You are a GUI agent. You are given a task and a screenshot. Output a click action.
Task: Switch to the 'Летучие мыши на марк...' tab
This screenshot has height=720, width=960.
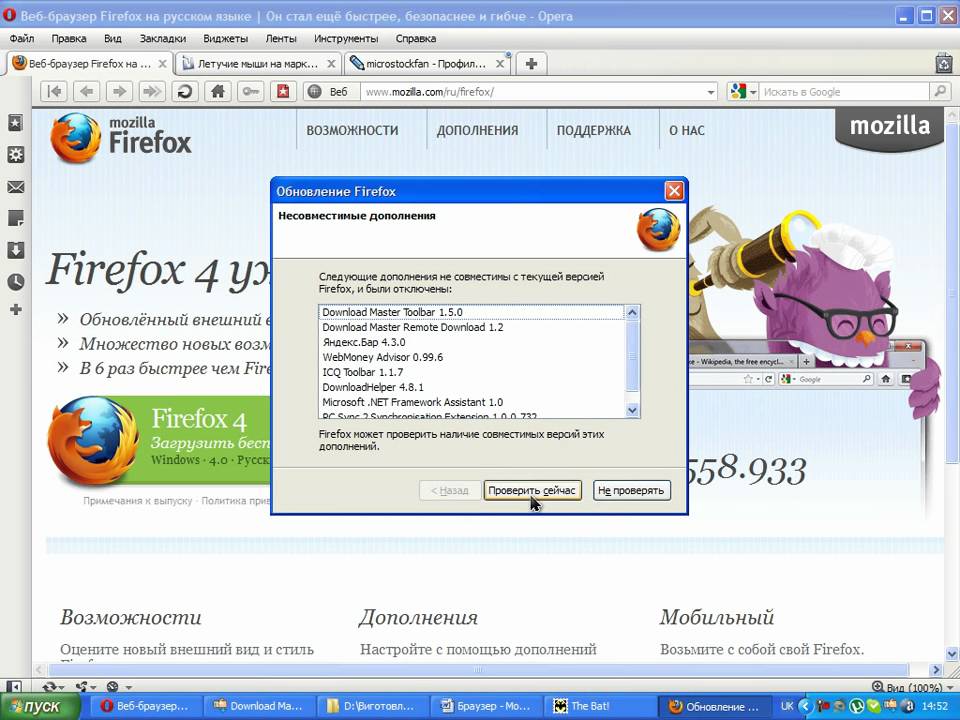click(x=258, y=64)
